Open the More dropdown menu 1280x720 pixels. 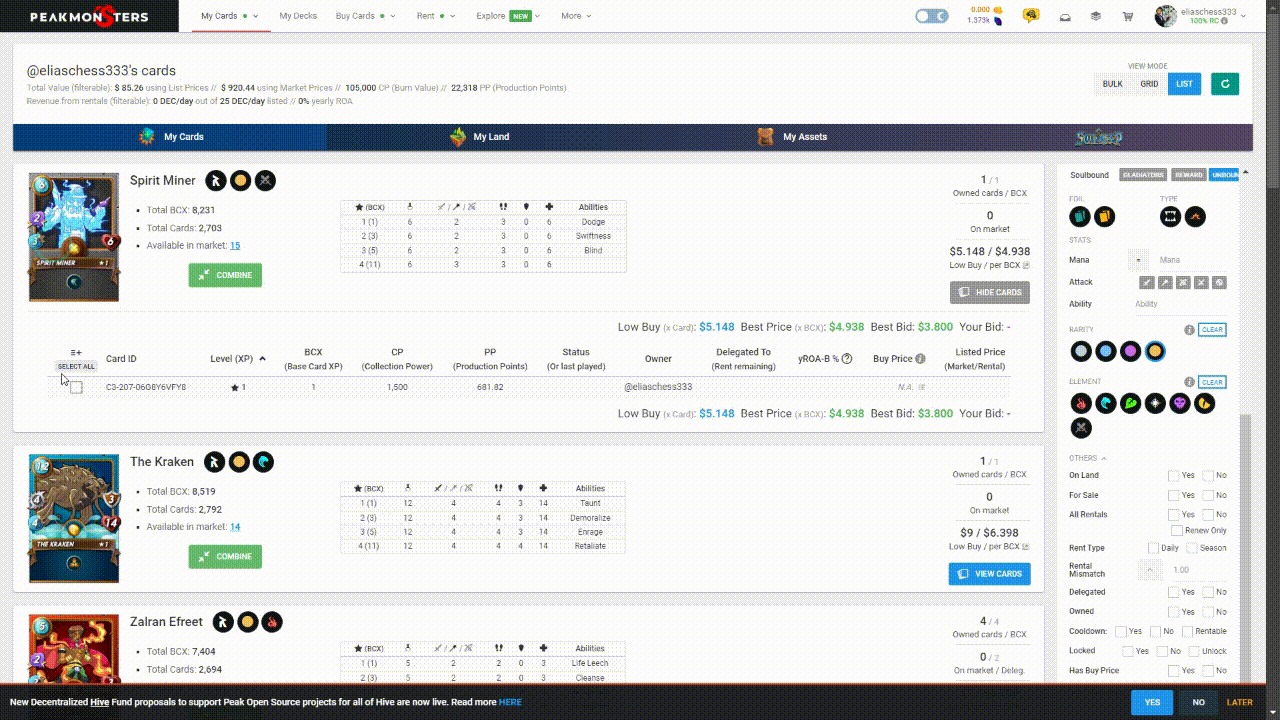tap(576, 16)
